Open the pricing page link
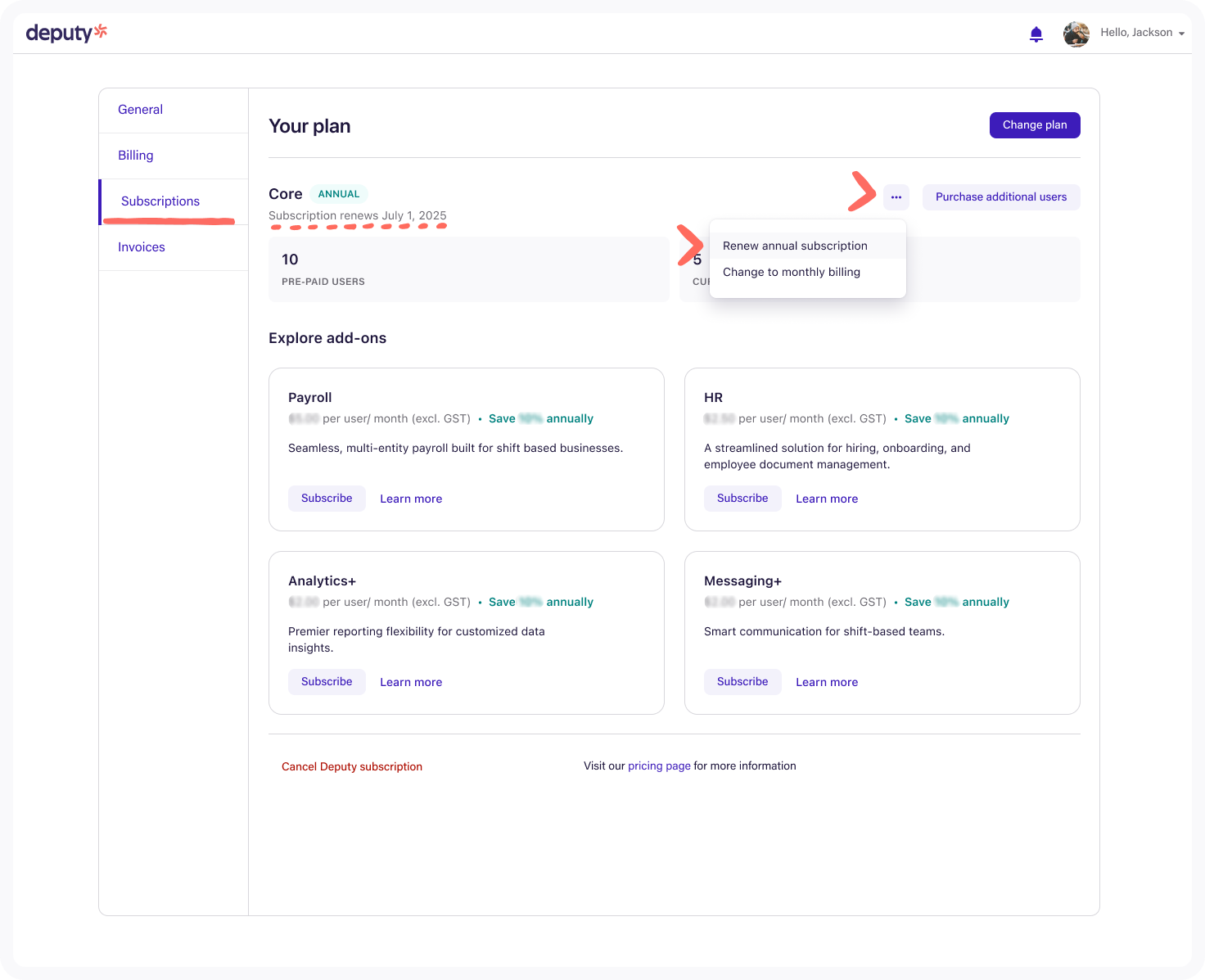 click(x=659, y=766)
